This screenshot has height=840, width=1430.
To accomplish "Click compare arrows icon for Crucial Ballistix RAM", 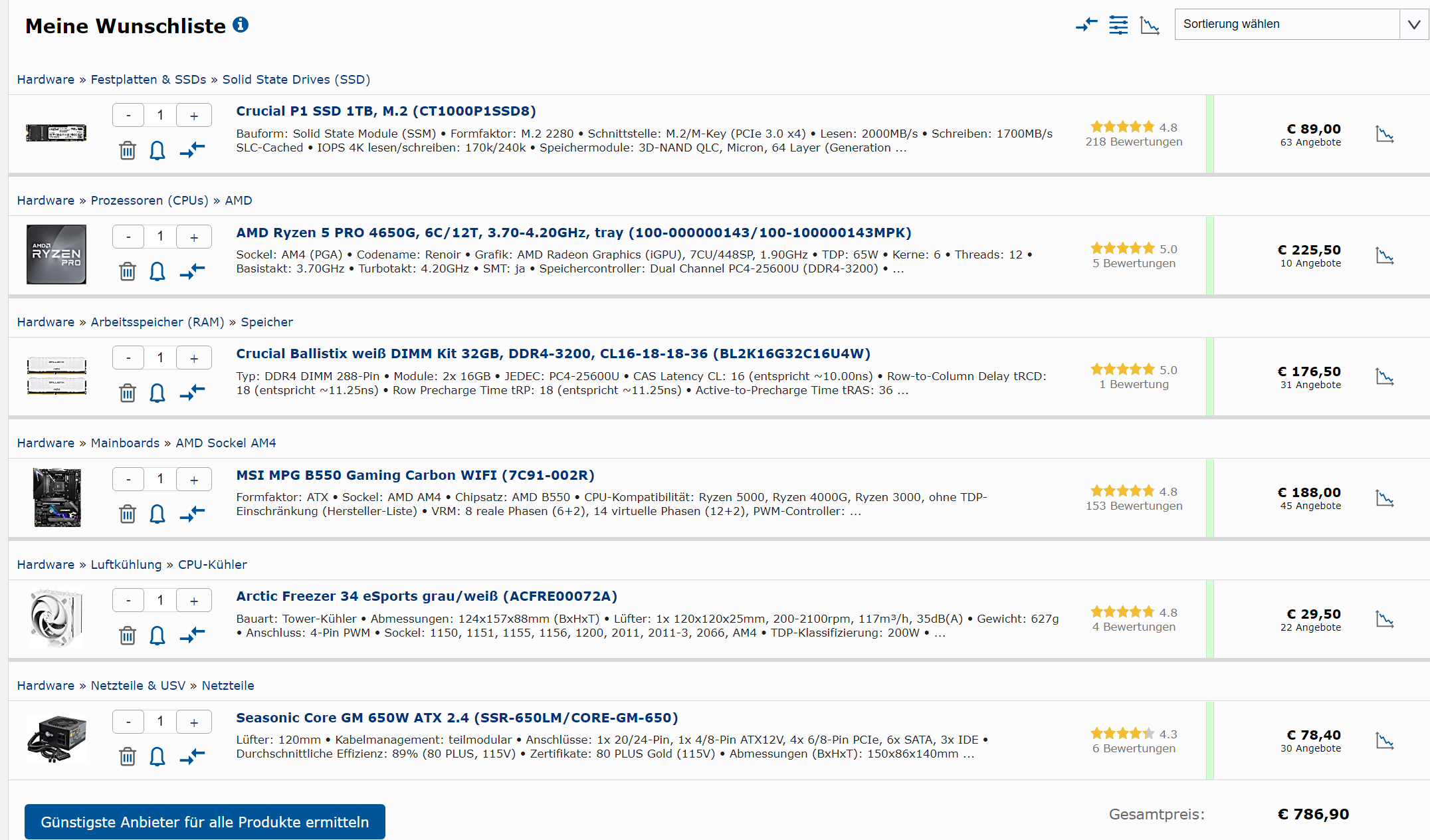I will coord(192,393).
